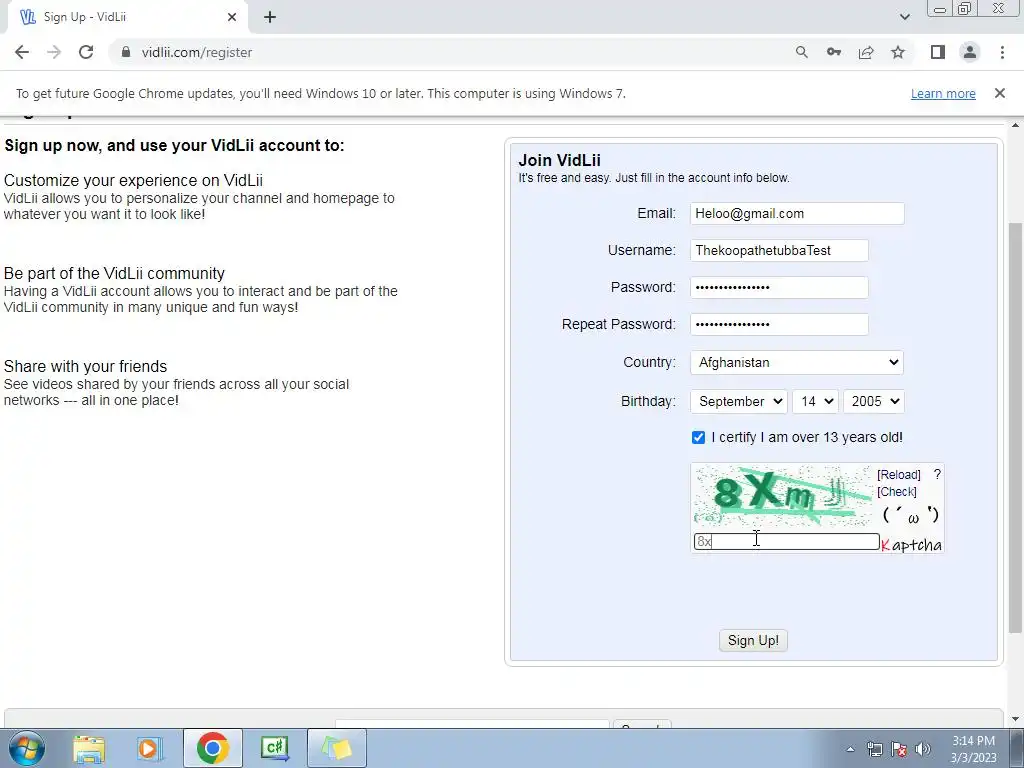
Task: Select the Sign Up - VidLii tab
Action: coord(127,18)
